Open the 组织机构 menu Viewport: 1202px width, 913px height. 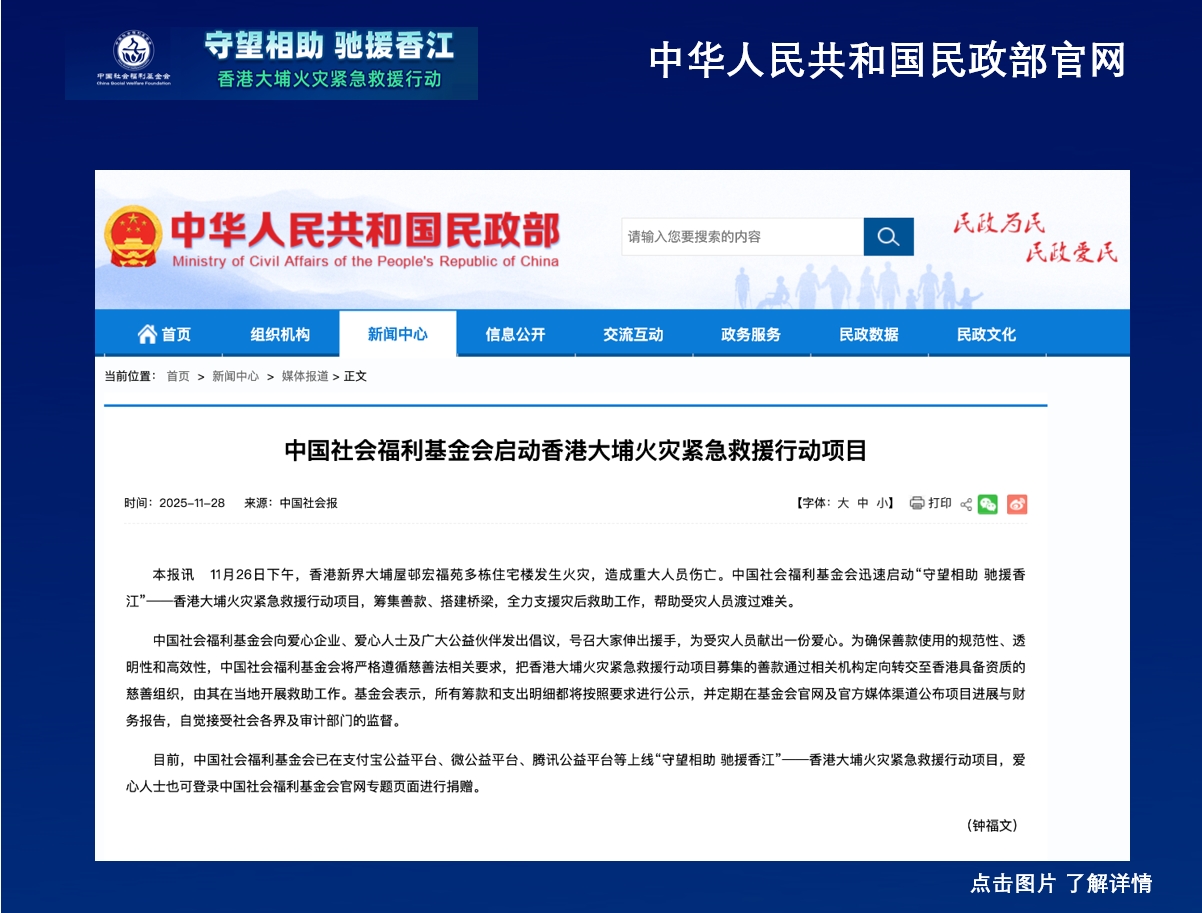[280, 335]
